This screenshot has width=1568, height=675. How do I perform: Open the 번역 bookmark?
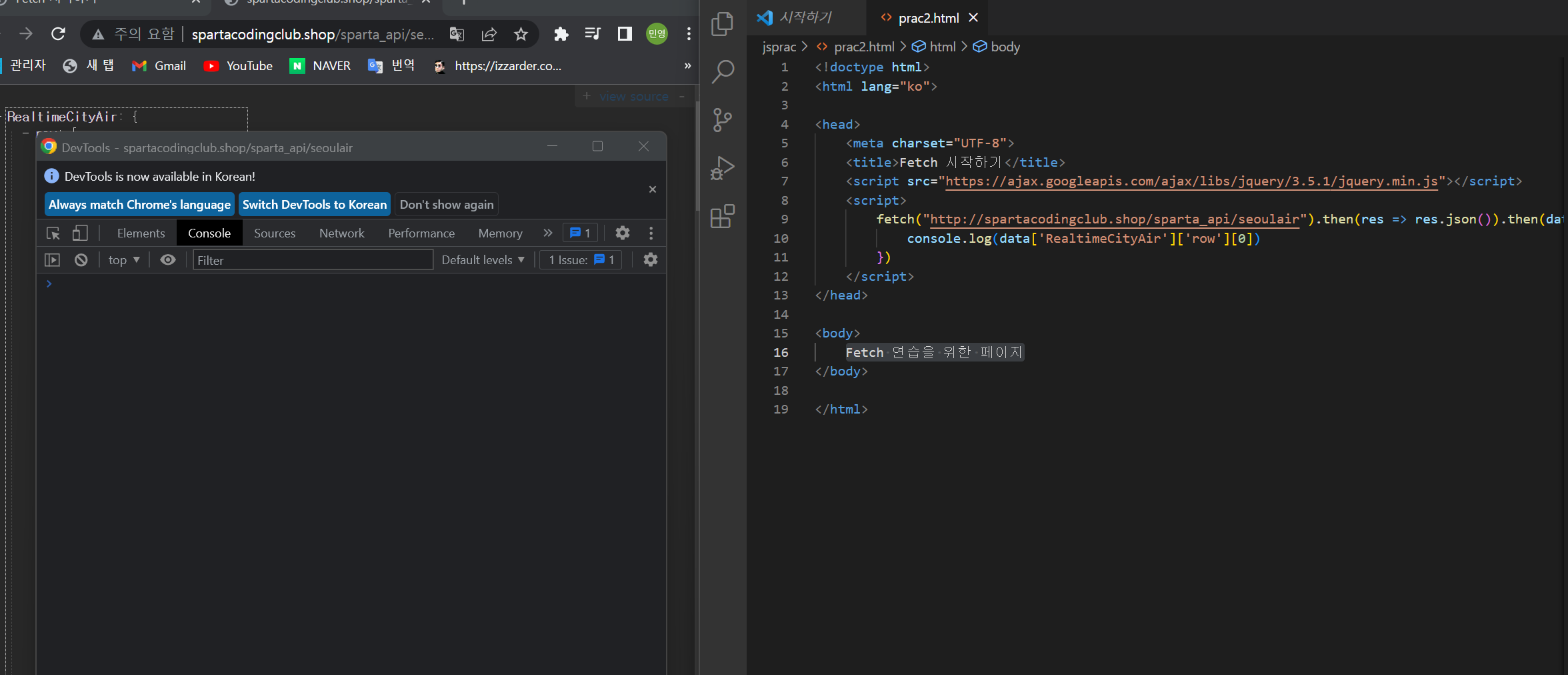[x=392, y=66]
